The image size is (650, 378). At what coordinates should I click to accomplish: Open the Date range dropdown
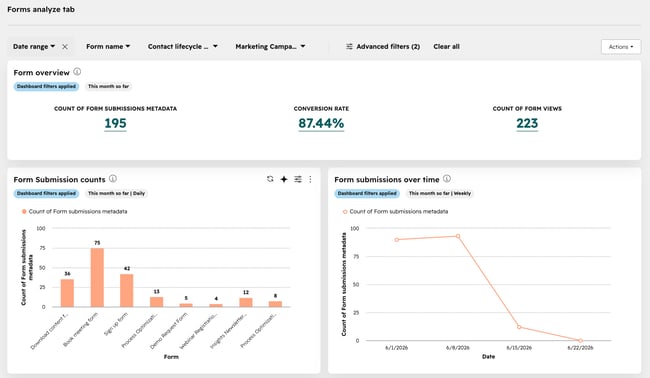[x=34, y=46]
